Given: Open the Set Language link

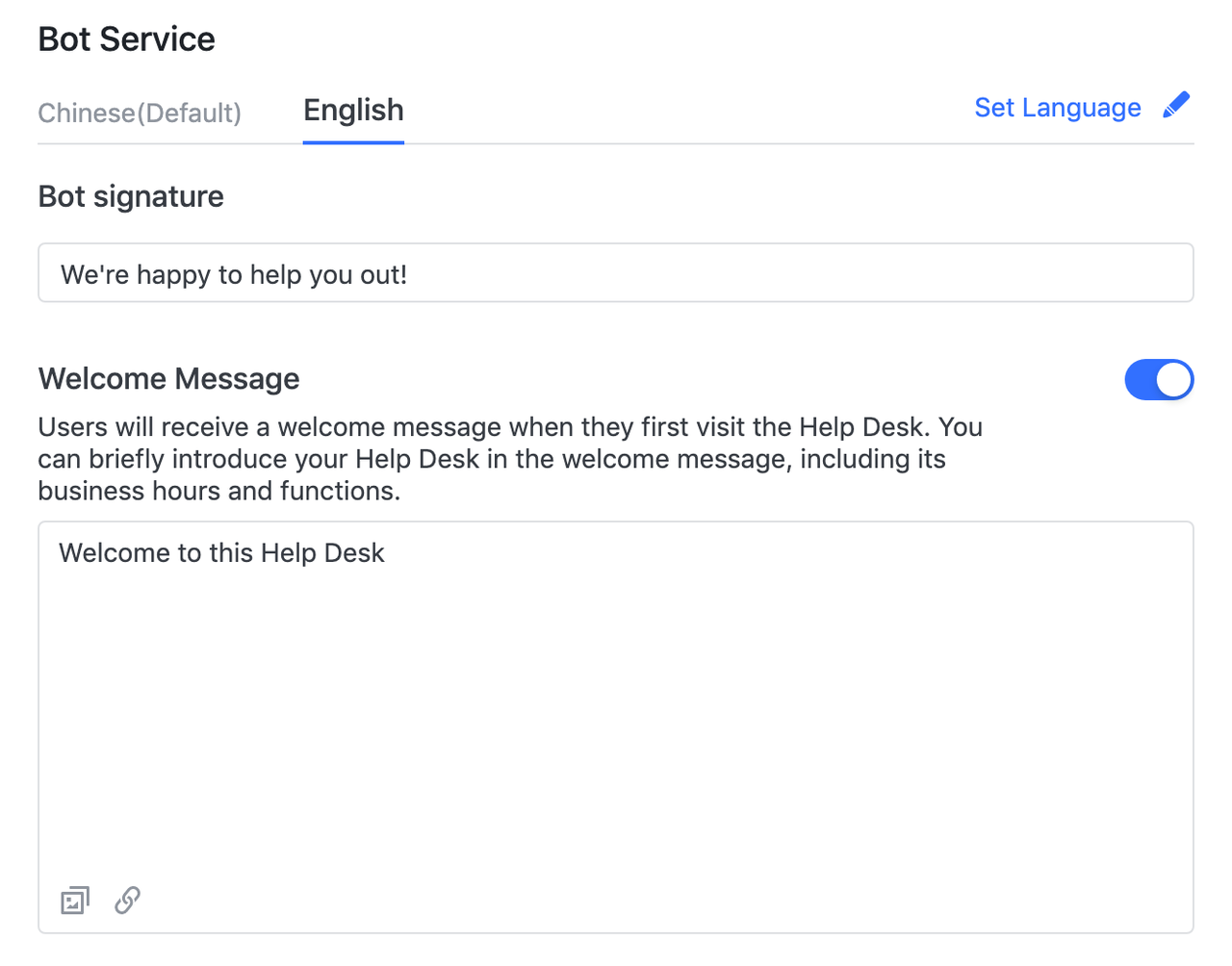Looking at the screenshot, I should point(1057,108).
